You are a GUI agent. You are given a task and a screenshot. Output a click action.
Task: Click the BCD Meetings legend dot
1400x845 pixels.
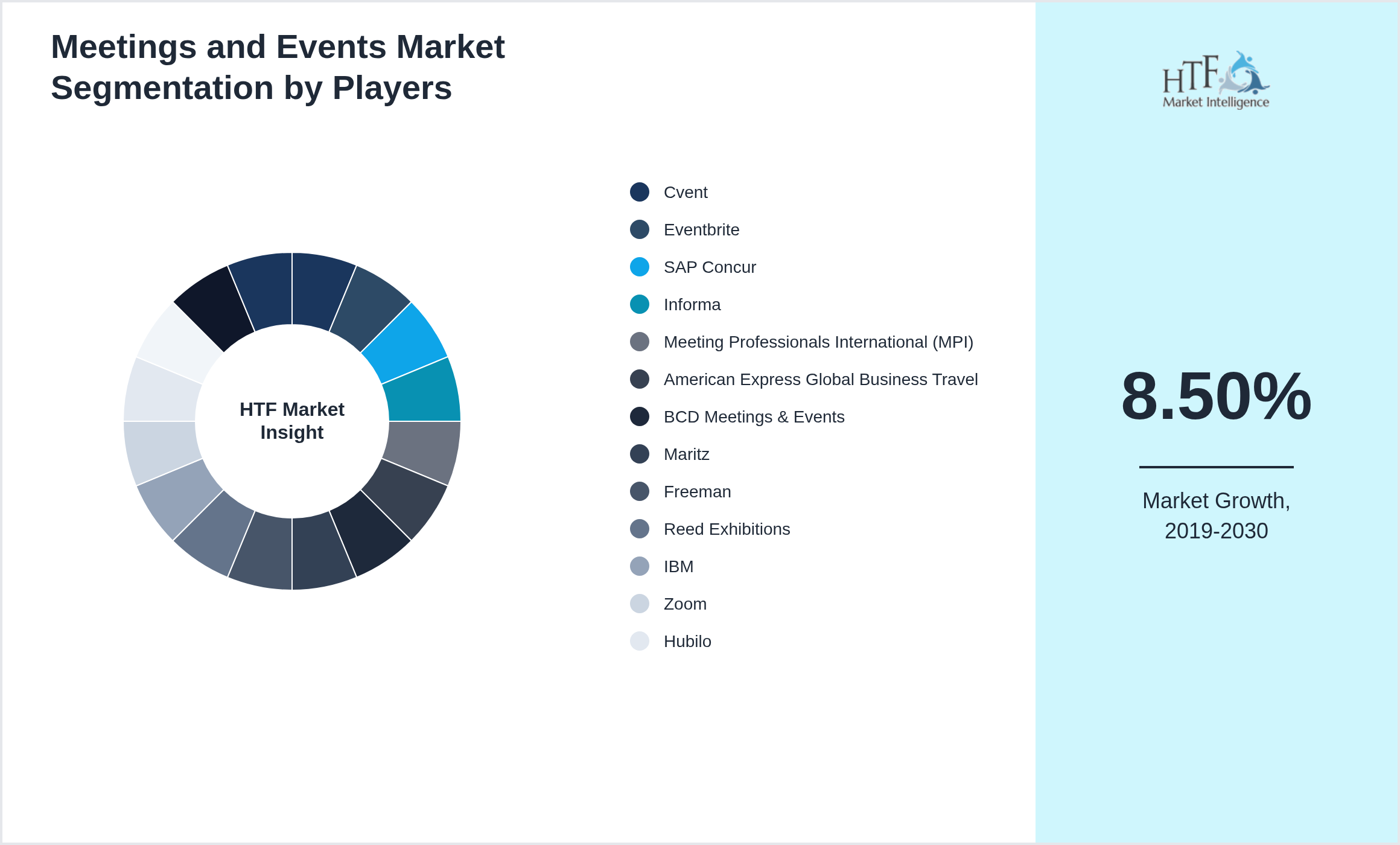pos(640,416)
